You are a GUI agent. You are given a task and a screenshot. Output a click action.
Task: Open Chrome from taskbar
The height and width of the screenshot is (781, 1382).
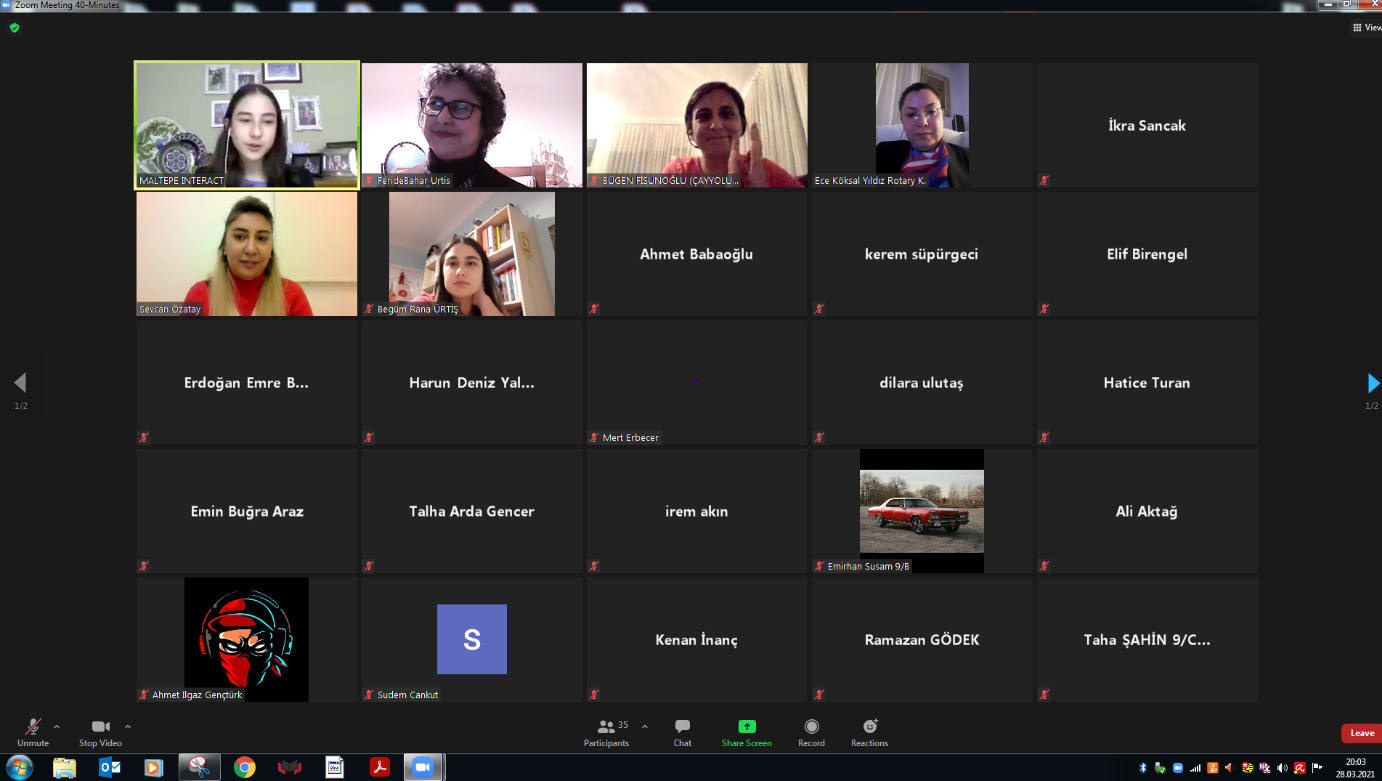coord(244,767)
